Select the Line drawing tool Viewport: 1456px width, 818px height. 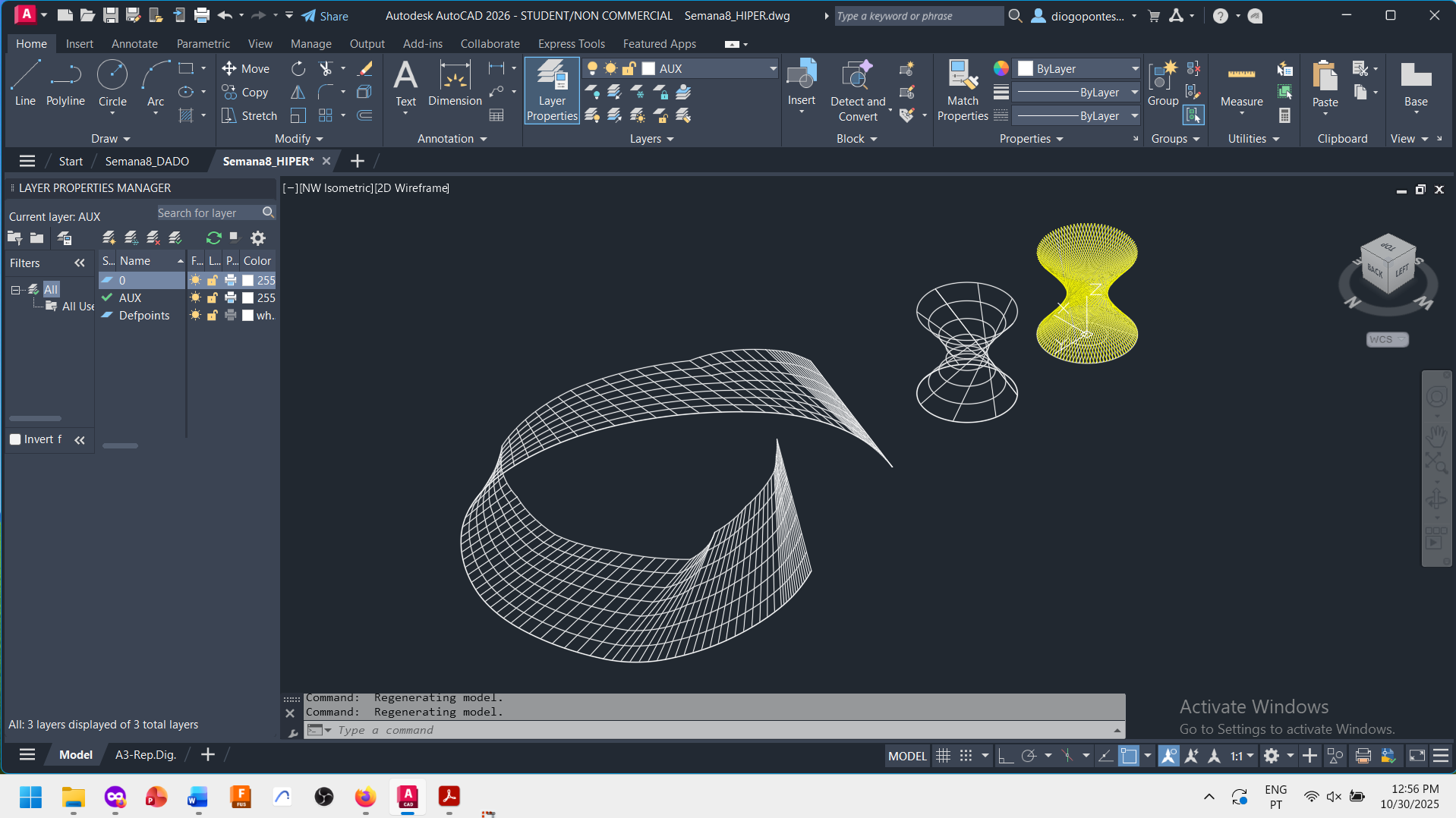25,83
